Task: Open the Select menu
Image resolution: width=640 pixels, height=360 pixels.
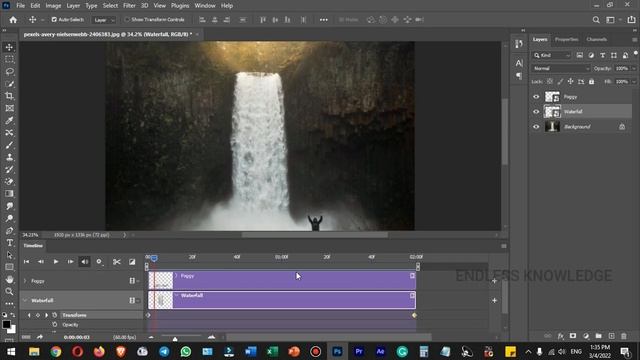Action: pos(110,6)
